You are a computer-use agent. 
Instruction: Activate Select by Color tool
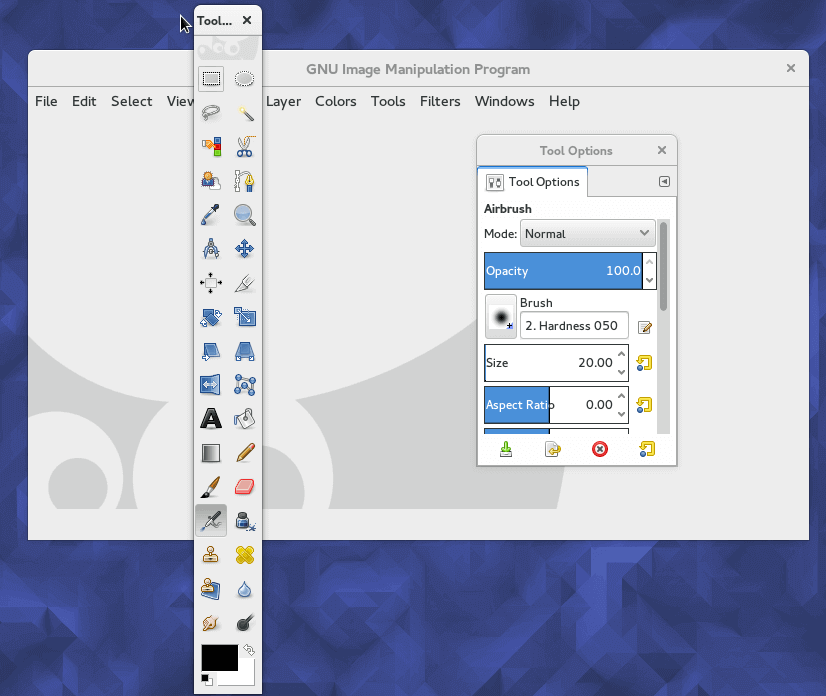tap(211, 146)
